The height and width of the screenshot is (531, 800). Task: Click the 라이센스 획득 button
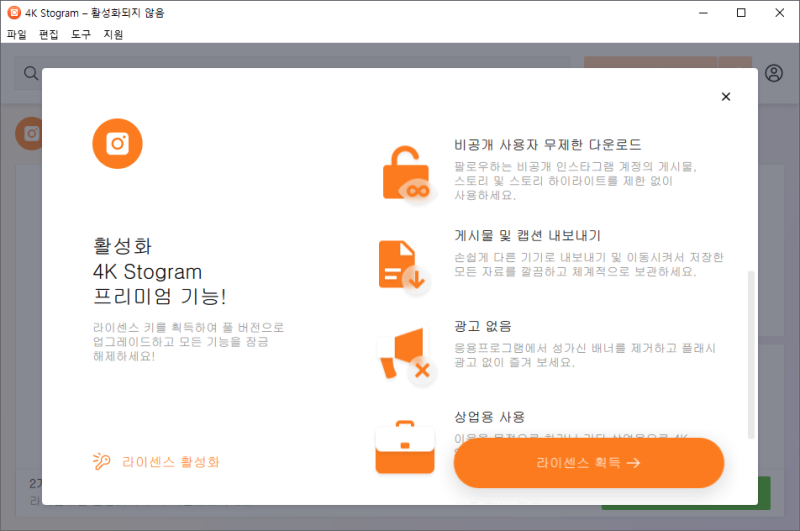(x=589, y=463)
